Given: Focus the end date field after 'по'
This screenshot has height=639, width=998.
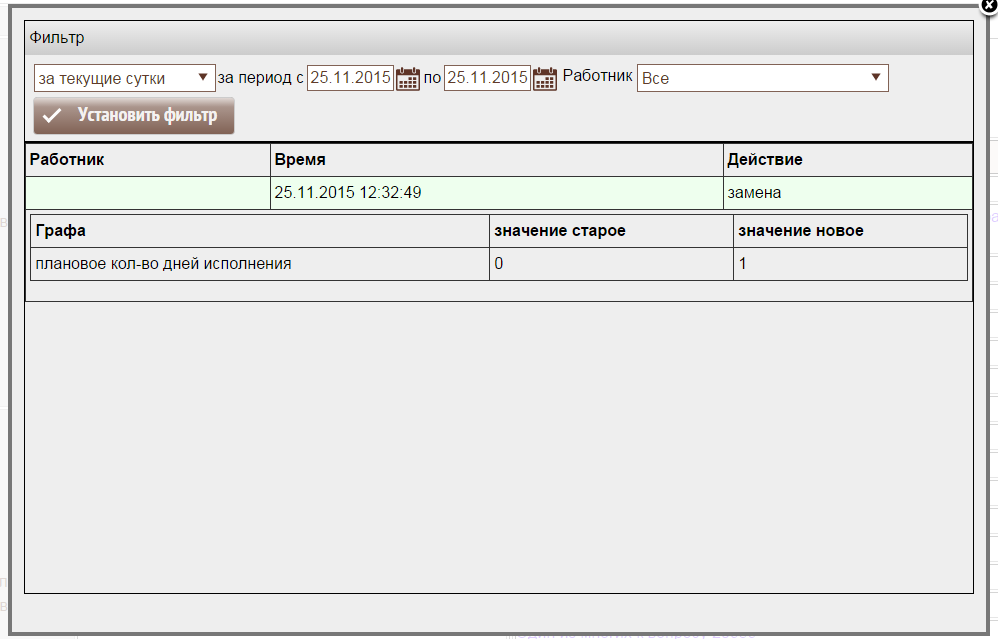Looking at the screenshot, I should (x=487, y=78).
